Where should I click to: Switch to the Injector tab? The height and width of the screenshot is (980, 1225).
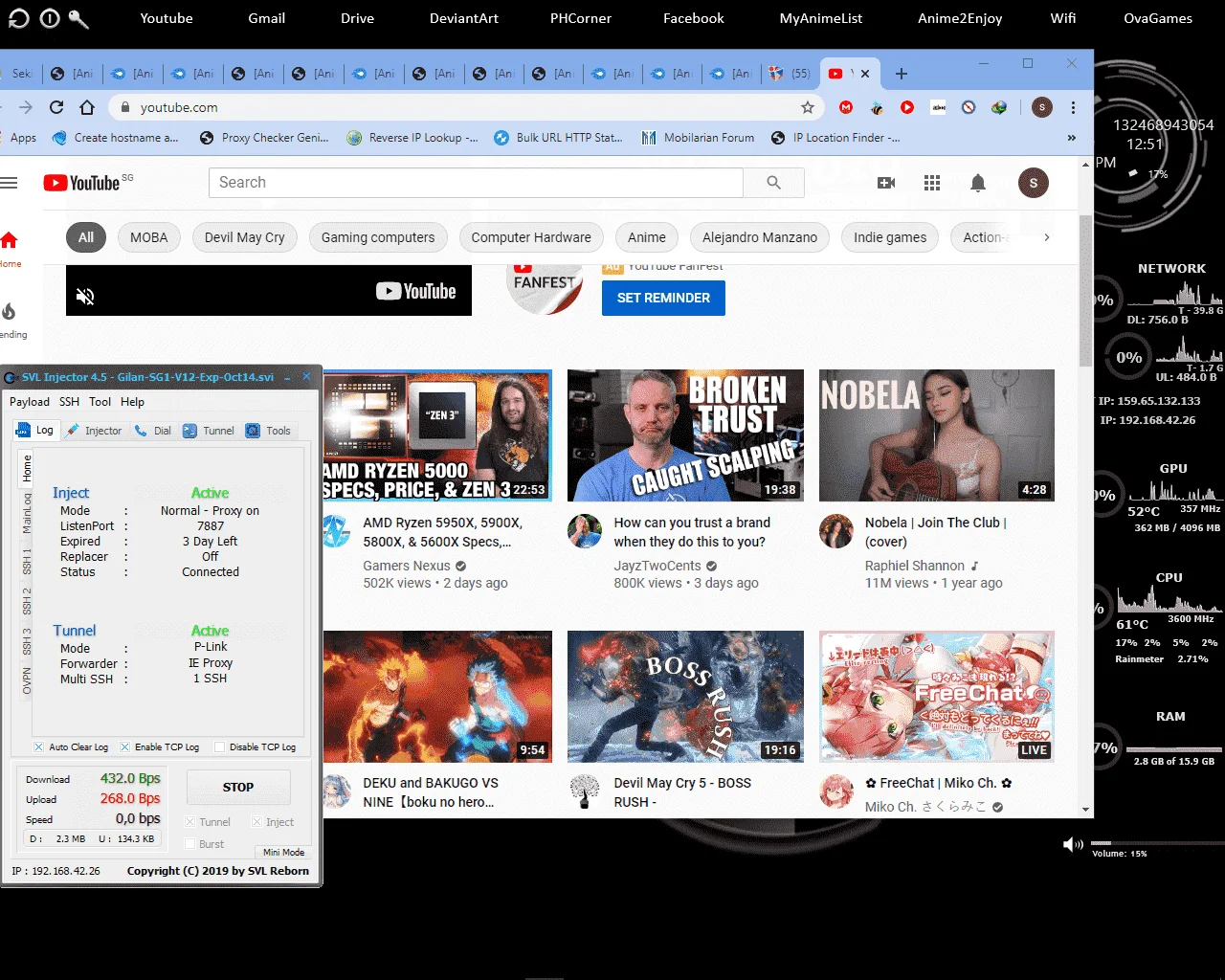(x=94, y=431)
